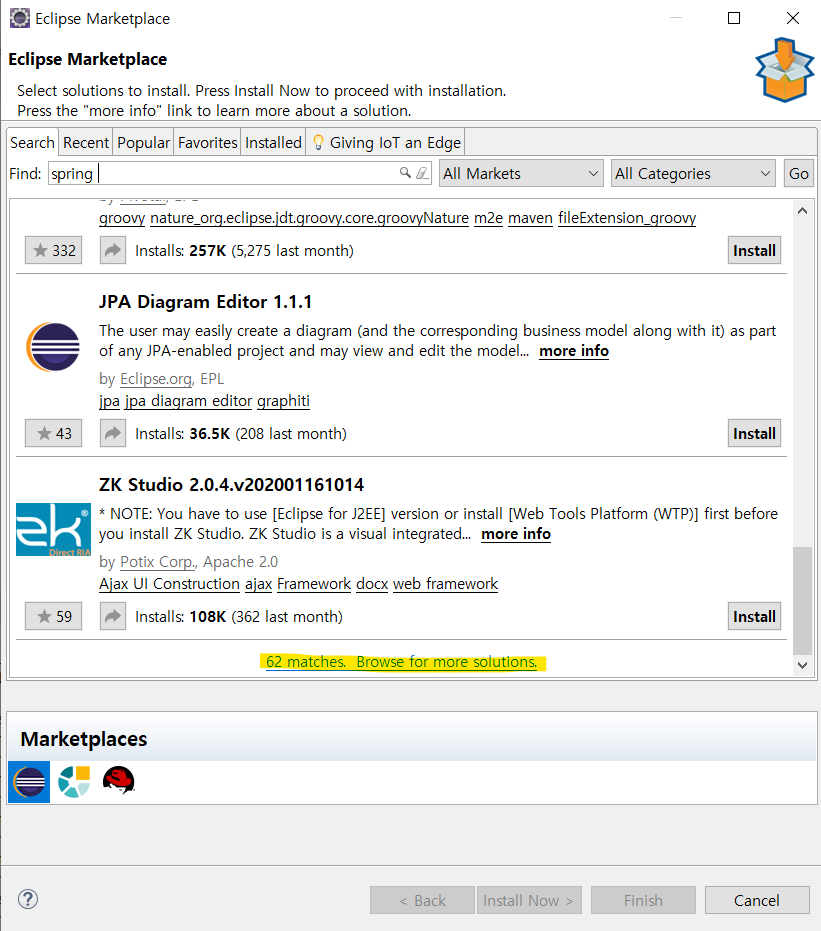Screen dimensions: 821x931
Task: Maximize the Eclipse Marketplace window
Action: coord(734,18)
